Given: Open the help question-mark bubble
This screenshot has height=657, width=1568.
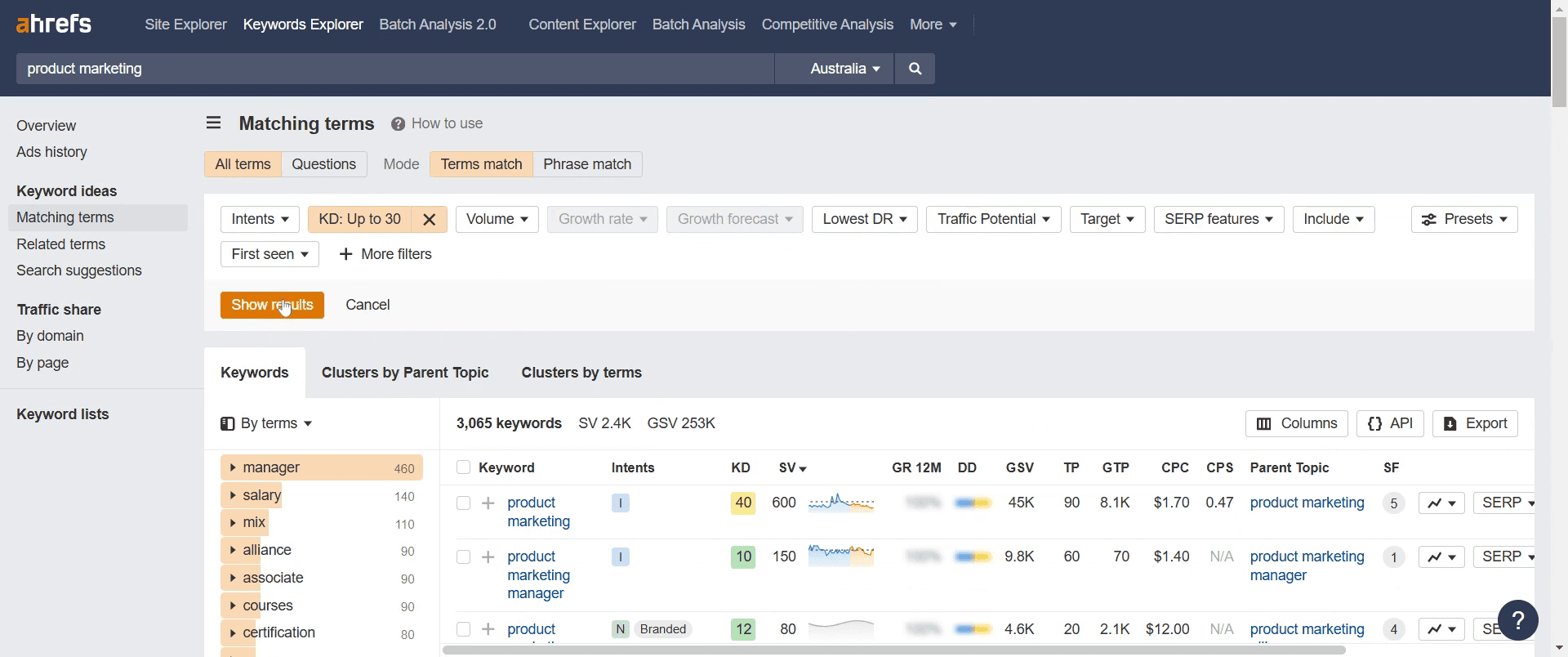Looking at the screenshot, I should [x=1518, y=620].
